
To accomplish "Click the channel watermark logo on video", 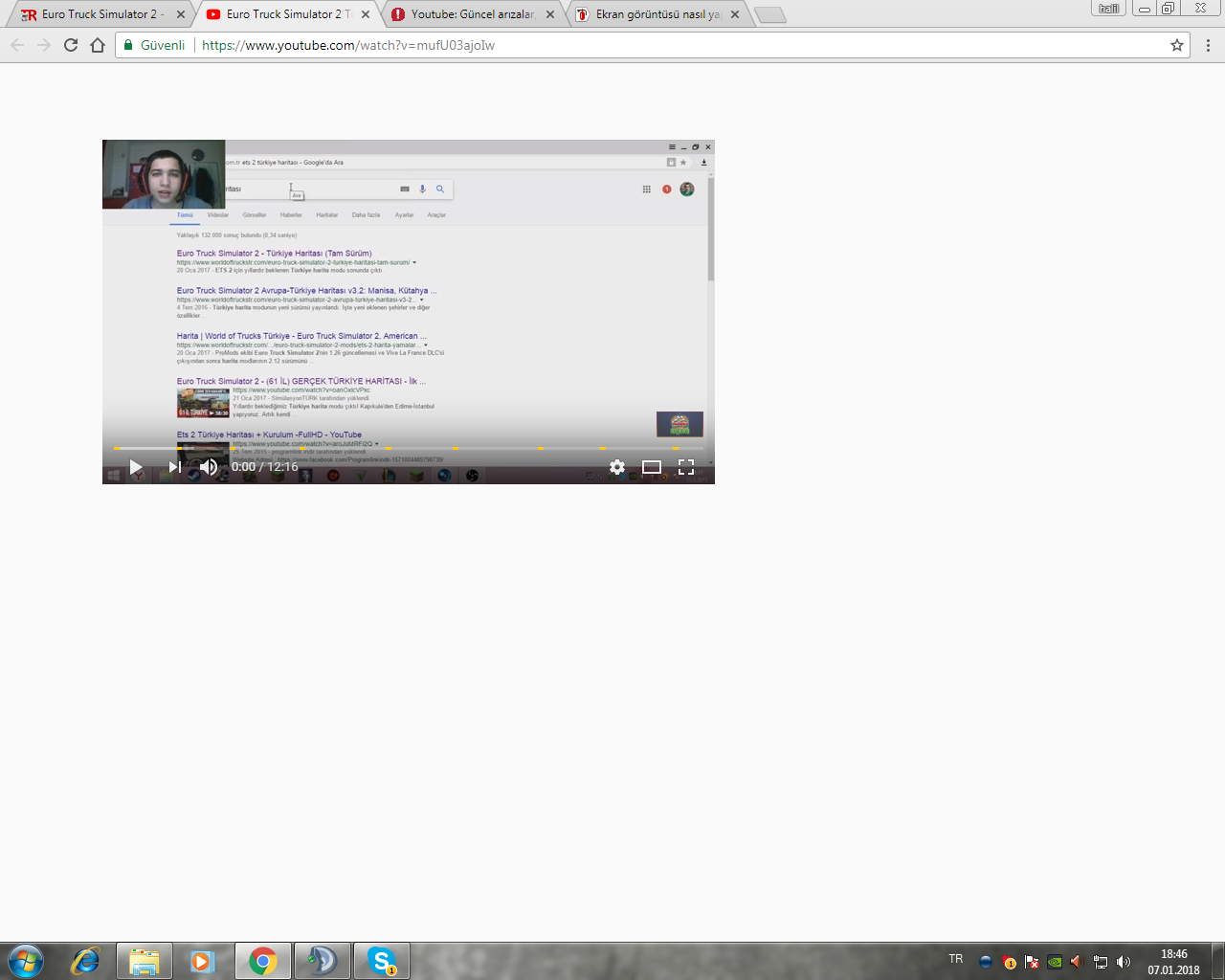I will (679, 424).
